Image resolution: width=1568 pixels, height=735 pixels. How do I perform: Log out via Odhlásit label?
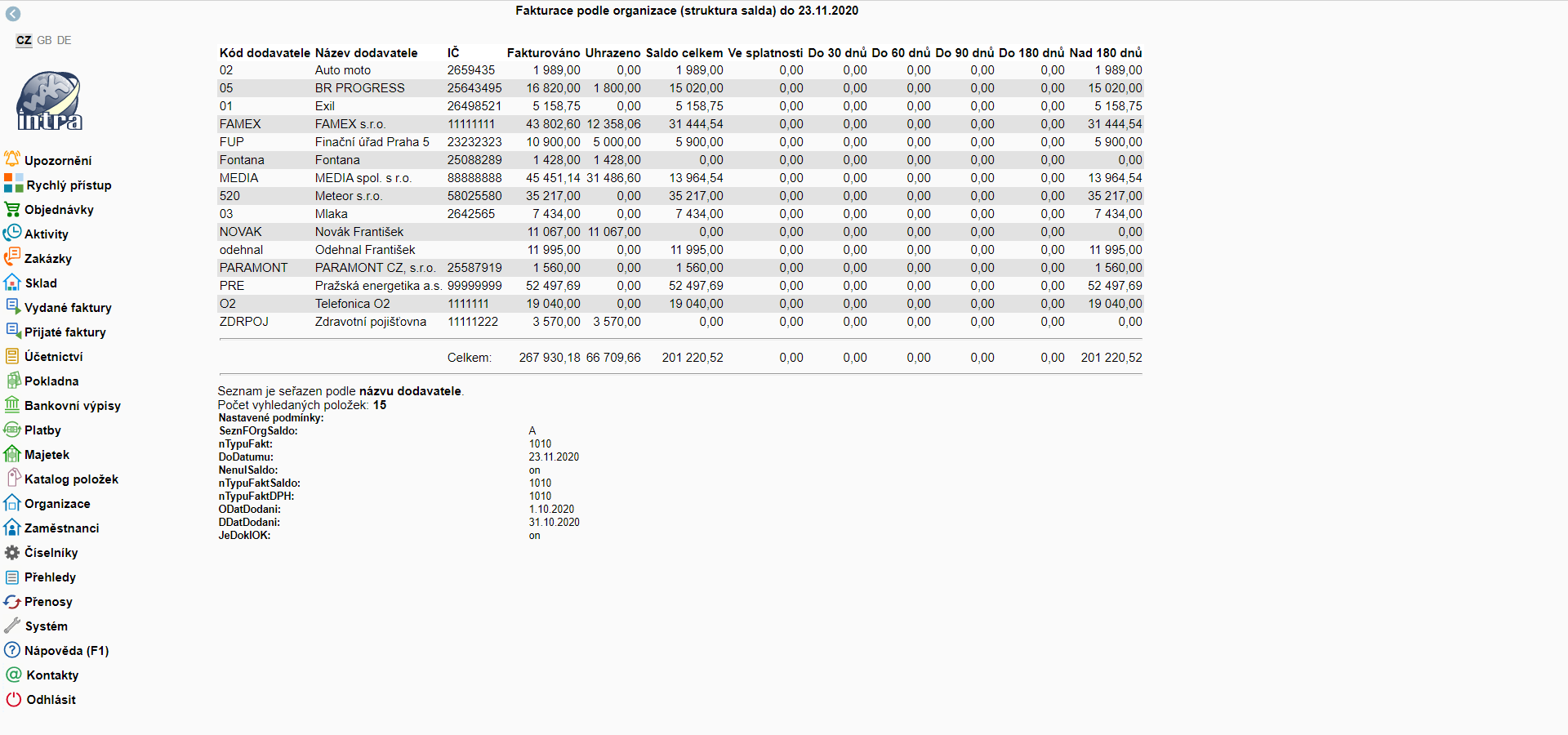coord(51,700)
